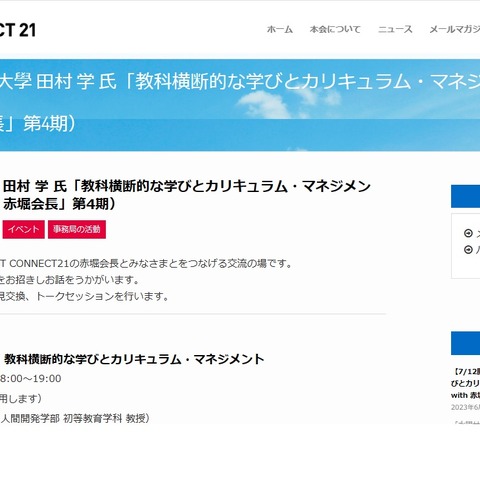Click the second circled arrow sidebar icon

pos(468,249)
